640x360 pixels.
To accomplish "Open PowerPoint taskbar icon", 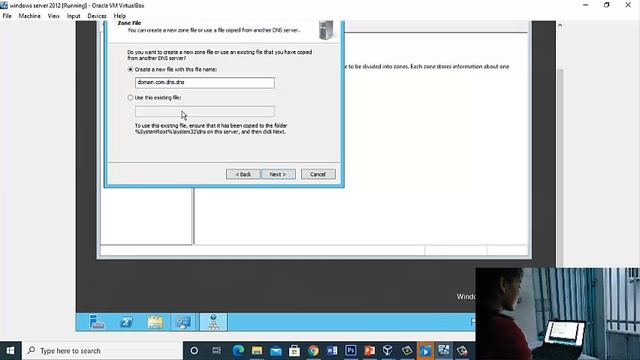I will (x=369, y=351).
